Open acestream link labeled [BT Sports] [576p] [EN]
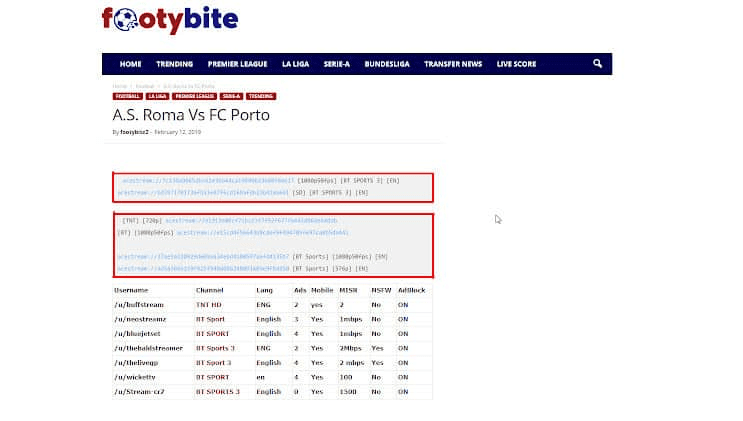Image resolution: width=743 pixels, height=421 pixels. pyautogui.click(x=203, y=268)
